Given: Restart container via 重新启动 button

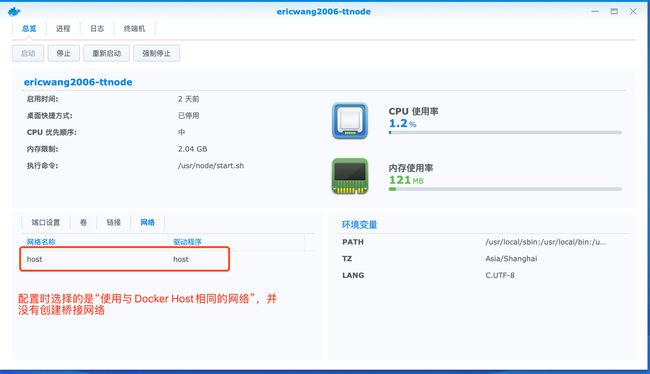Looking at the screenshot, I should (x=107, y=53).
